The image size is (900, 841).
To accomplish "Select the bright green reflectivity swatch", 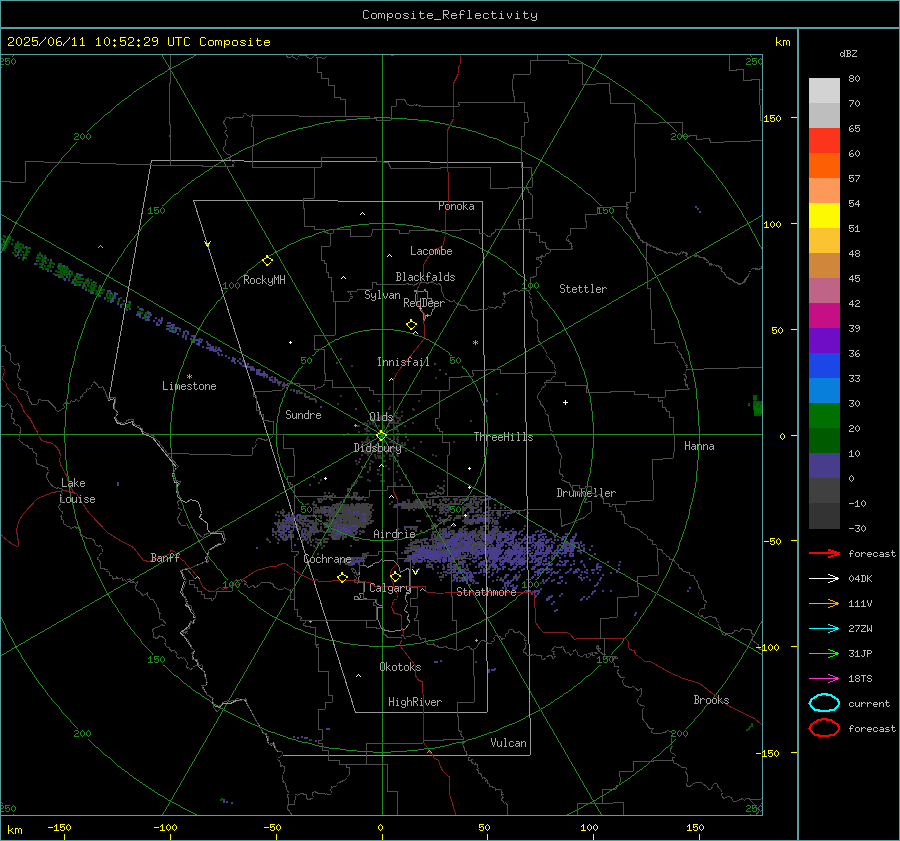I will pyautogui.click(x=824, y=416).
